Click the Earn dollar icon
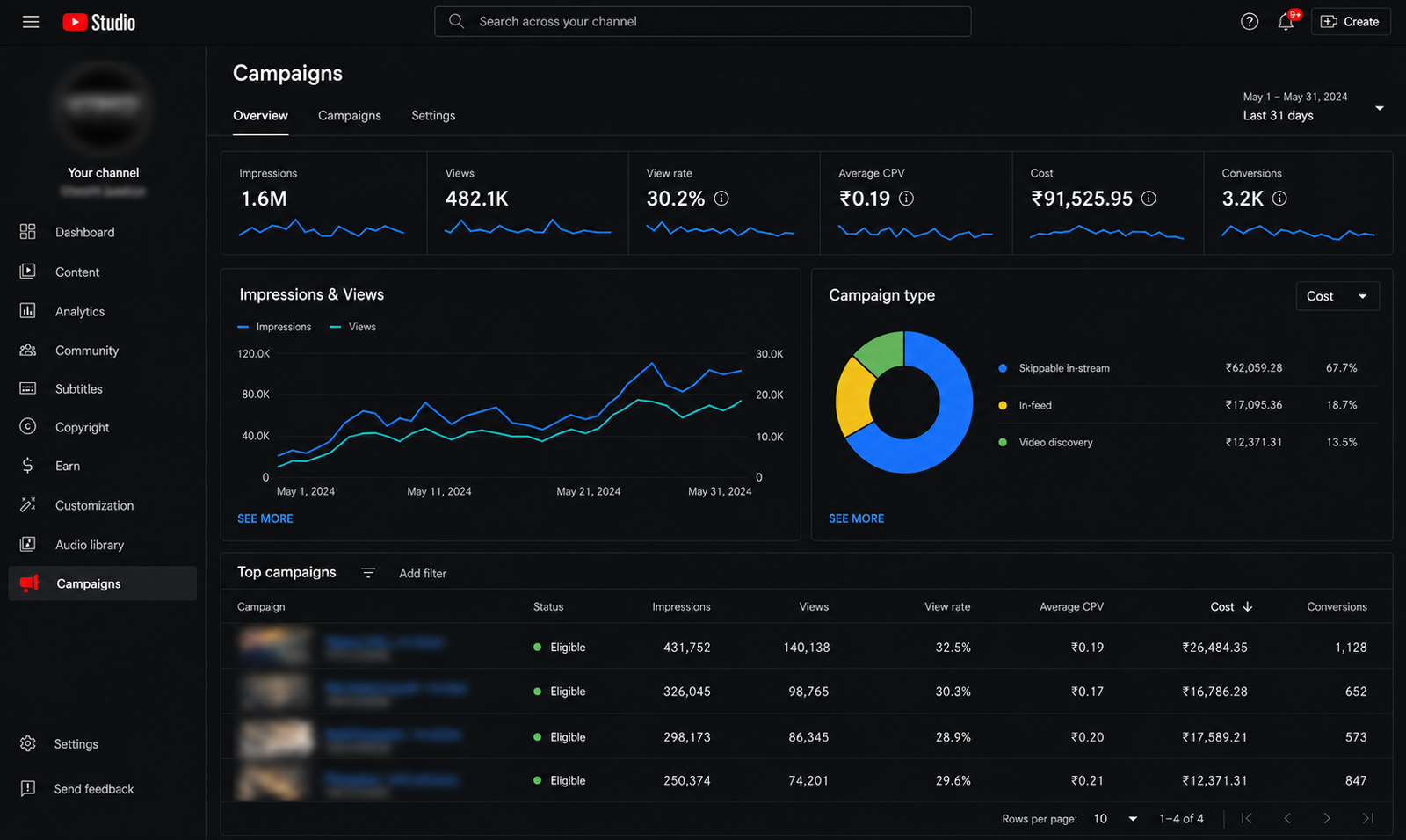Image resolution: width=1406 pixels, height=840 pixels. (x=28, y=466)
